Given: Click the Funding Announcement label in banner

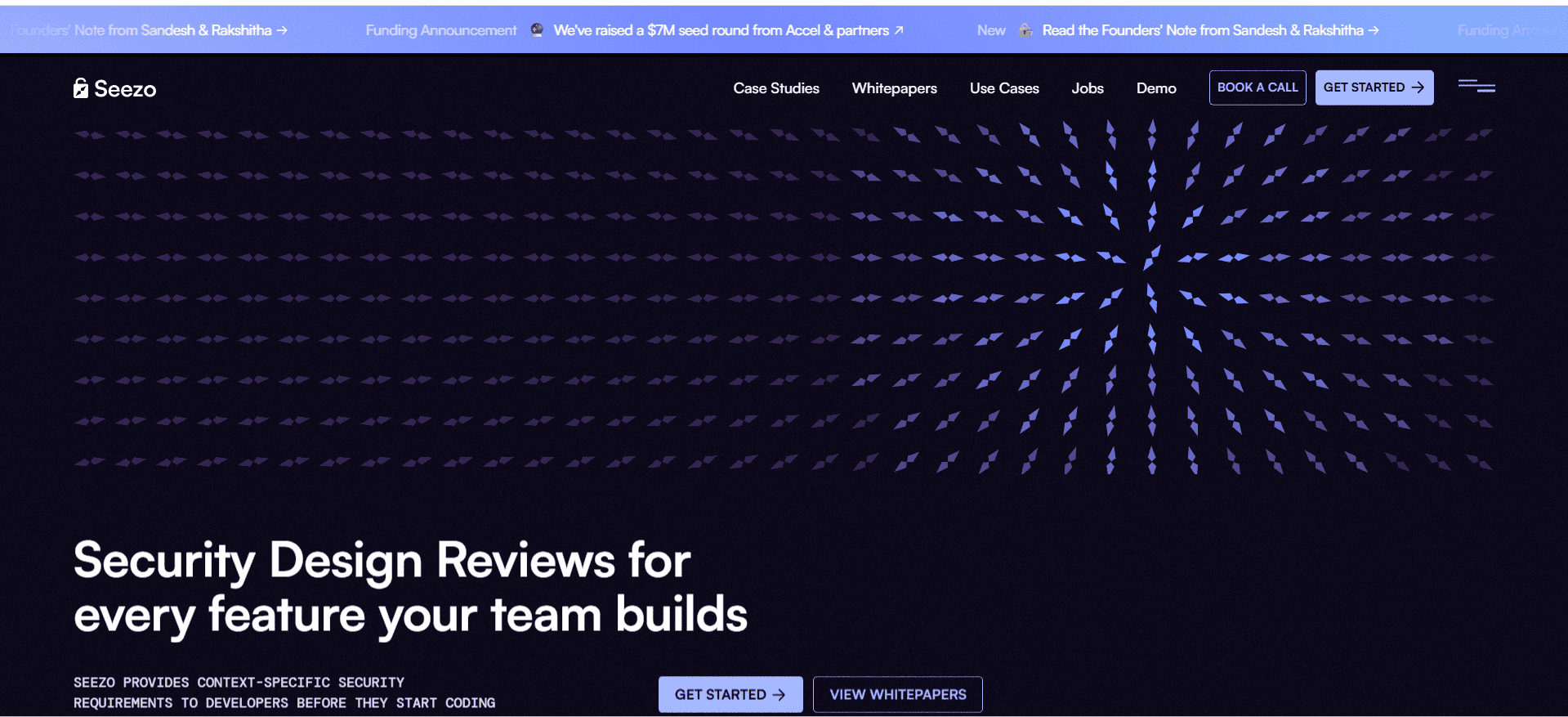Looking at the screenshot, I should [x=440, y=30].
